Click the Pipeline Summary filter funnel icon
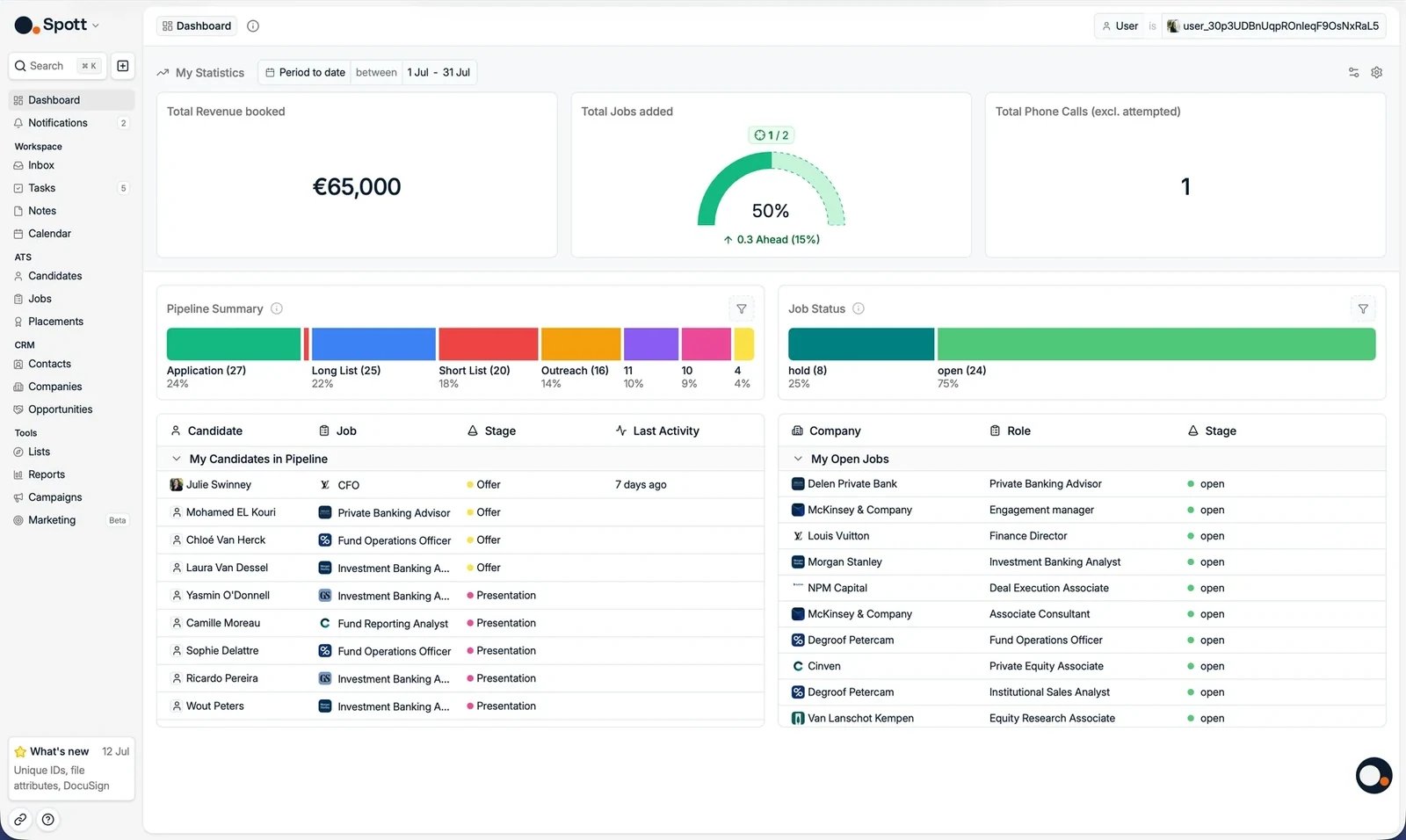 pos(742,308)
